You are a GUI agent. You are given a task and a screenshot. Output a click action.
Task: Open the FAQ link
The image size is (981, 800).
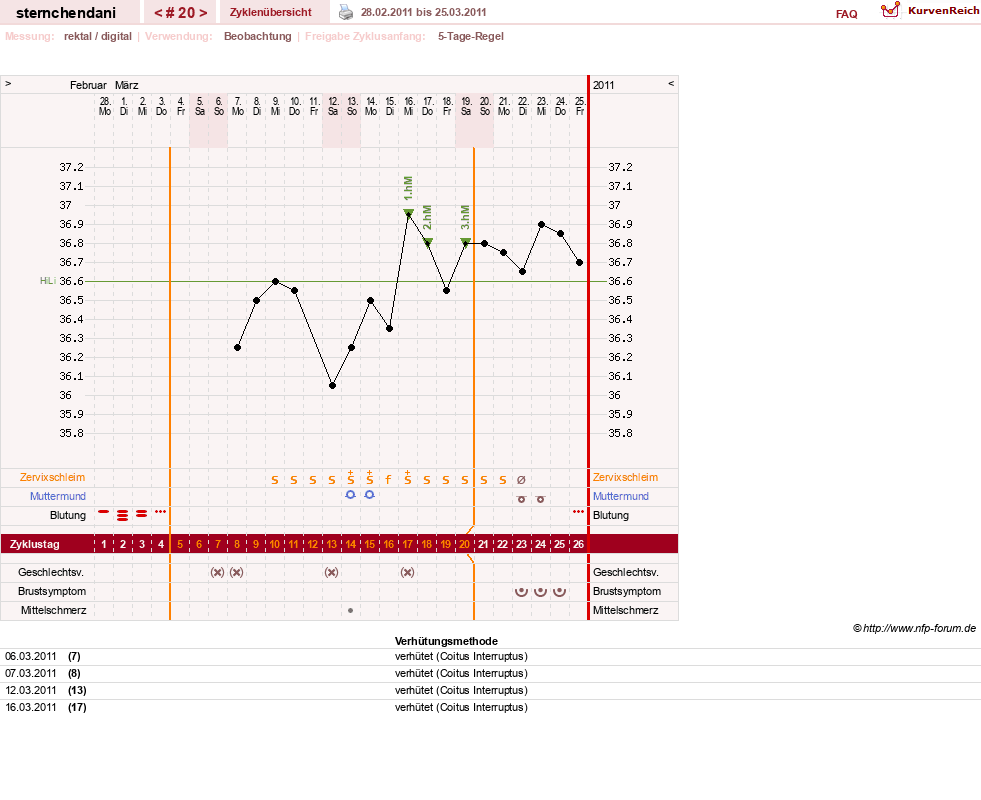tap(846, 14)
